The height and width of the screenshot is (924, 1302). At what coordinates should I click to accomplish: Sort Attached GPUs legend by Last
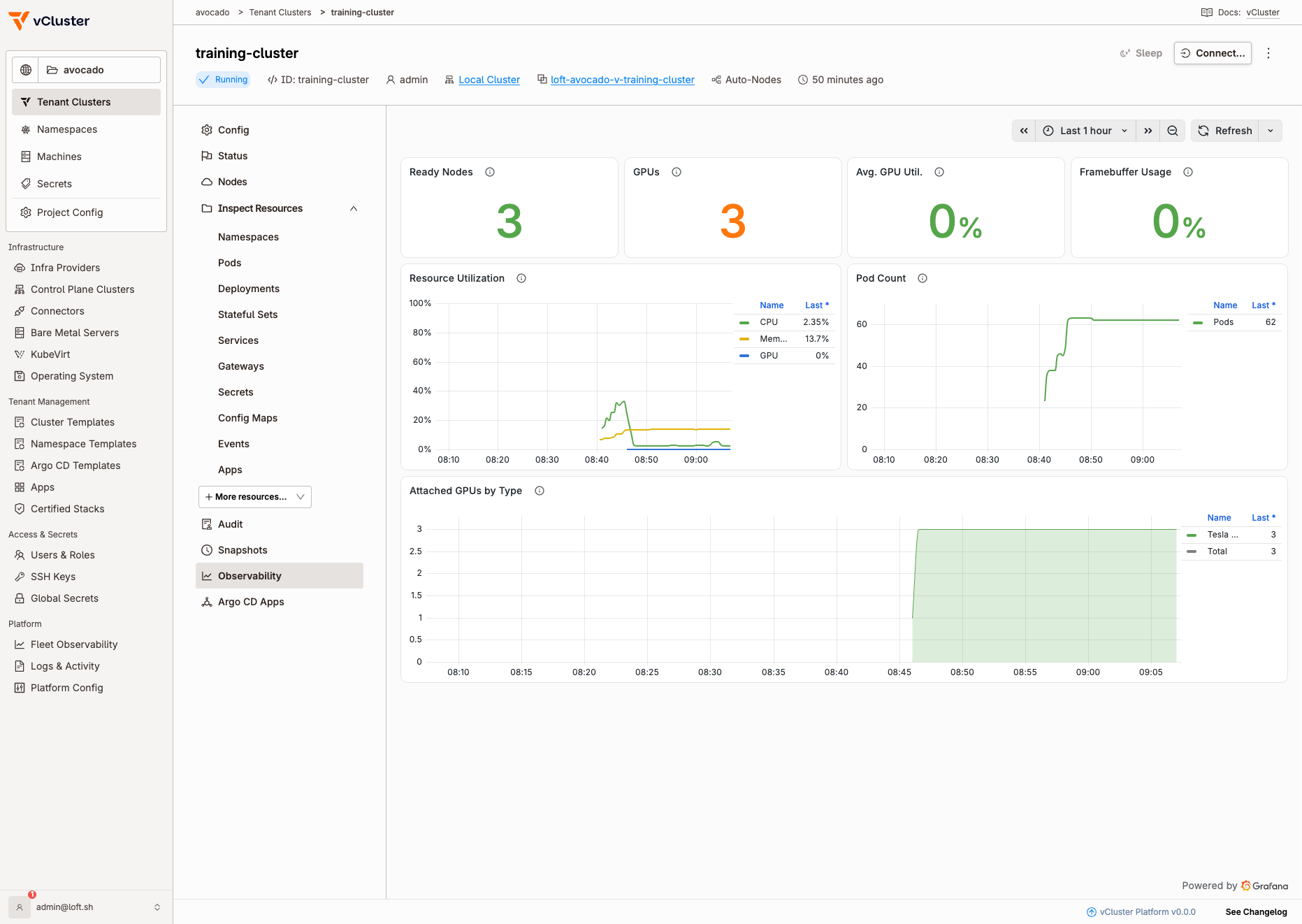pyautogui.click(x=1264, y=518)
